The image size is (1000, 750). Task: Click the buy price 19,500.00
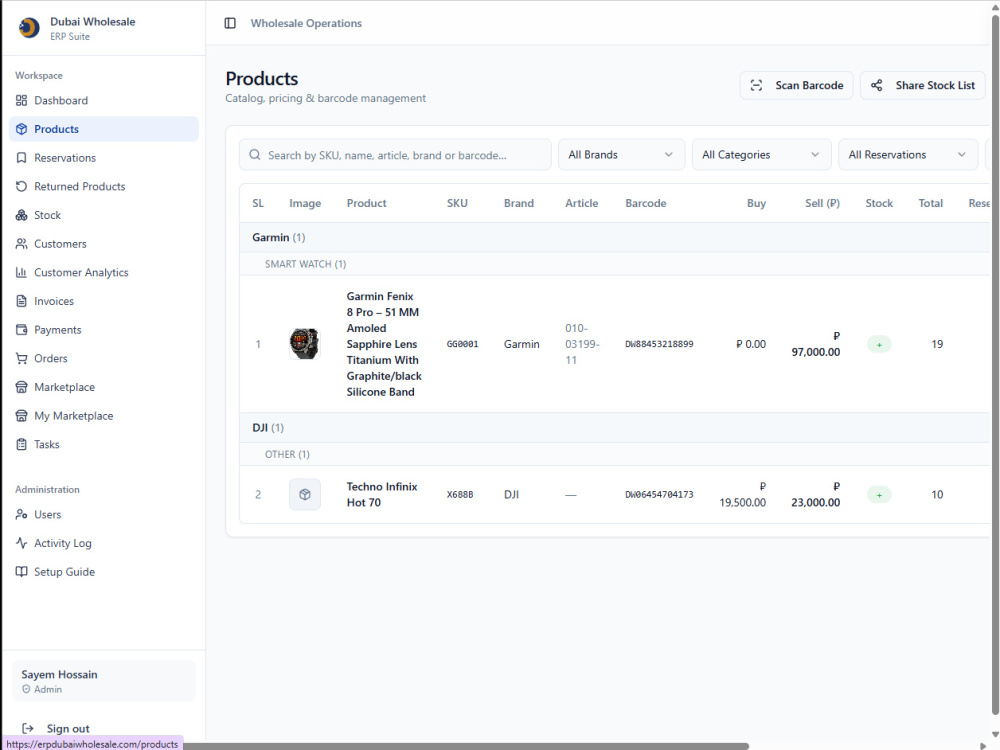pos(742,494)
